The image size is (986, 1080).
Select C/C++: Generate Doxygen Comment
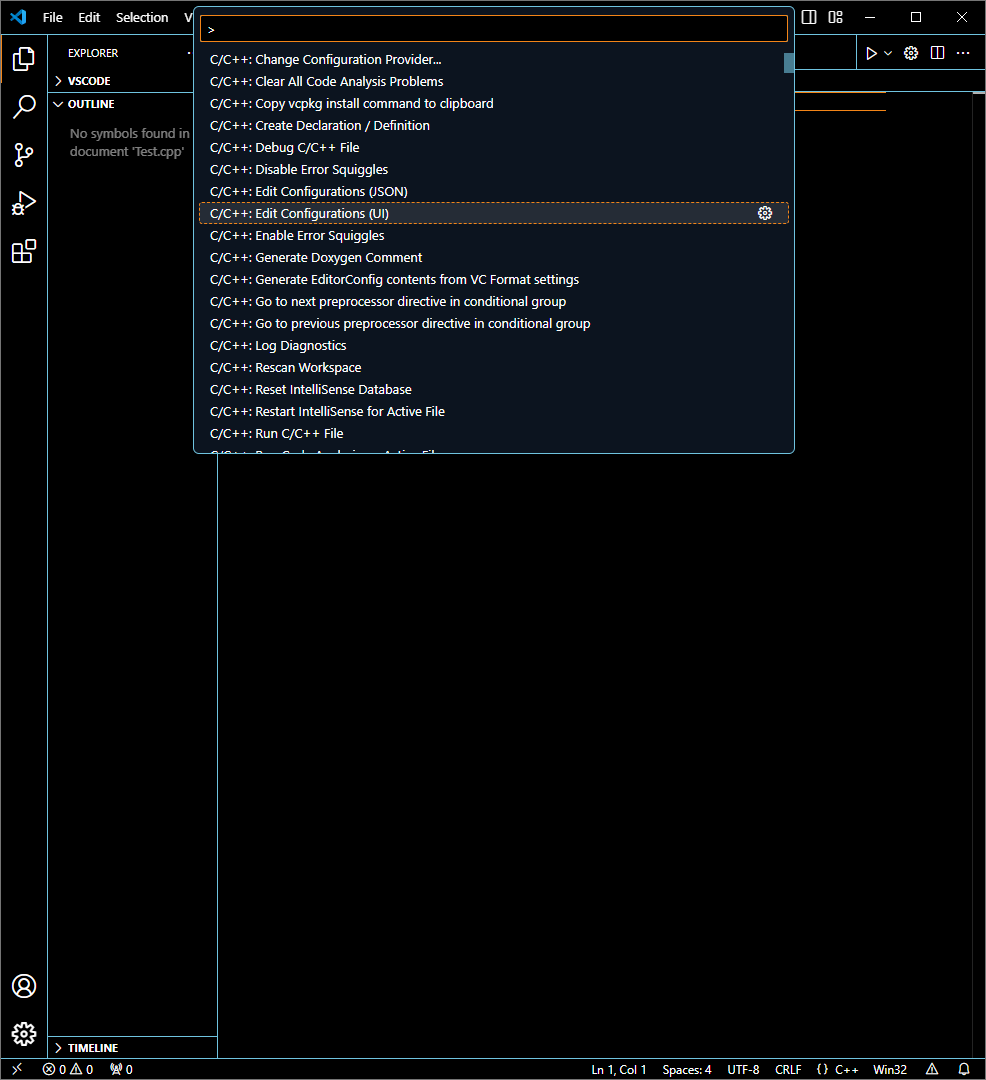coord(494,258)
